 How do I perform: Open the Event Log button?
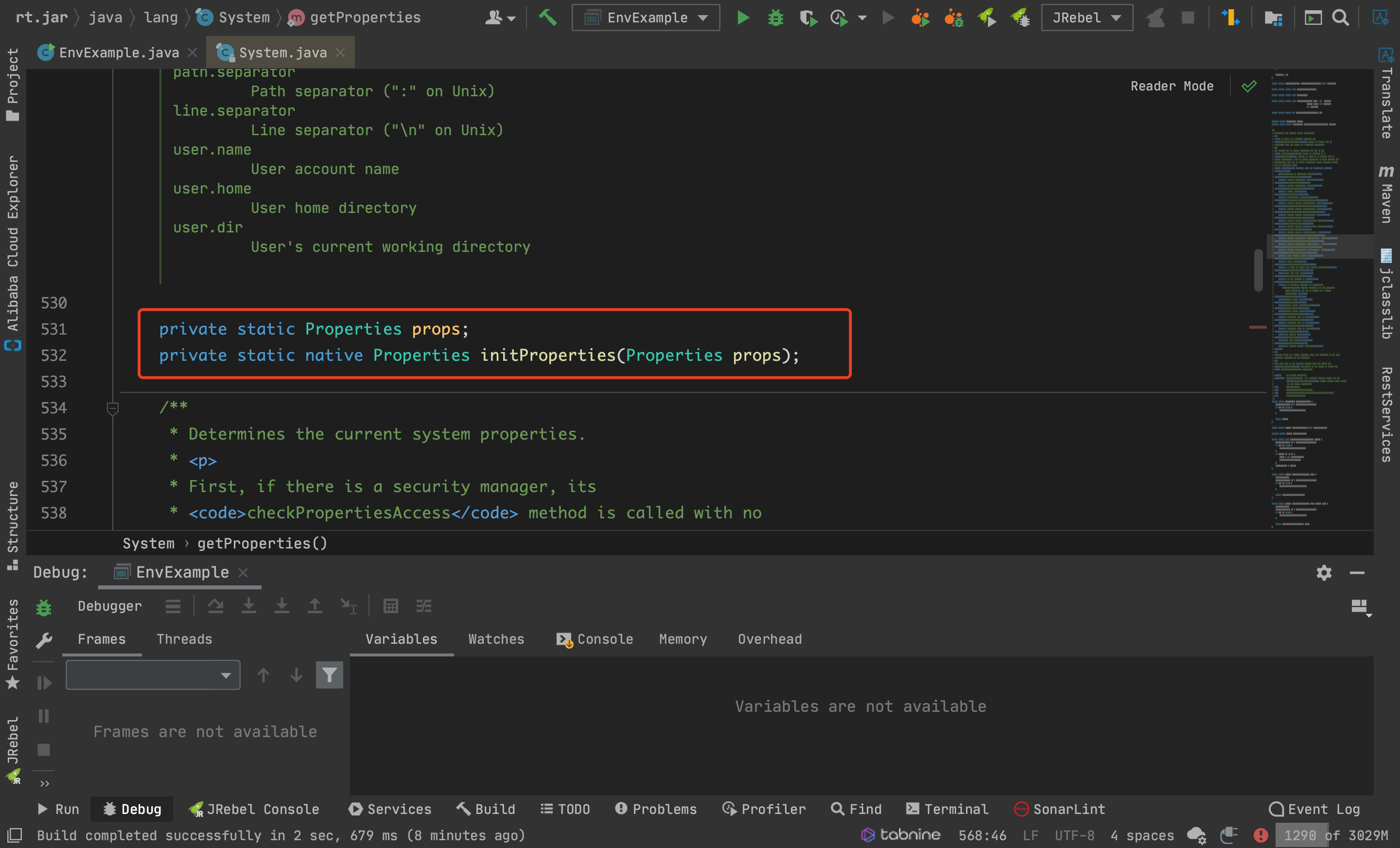coord(1315,809)
